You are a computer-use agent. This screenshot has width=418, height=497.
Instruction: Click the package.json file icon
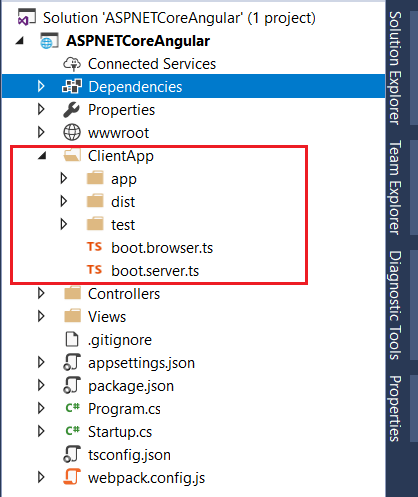tap(72, 385)
